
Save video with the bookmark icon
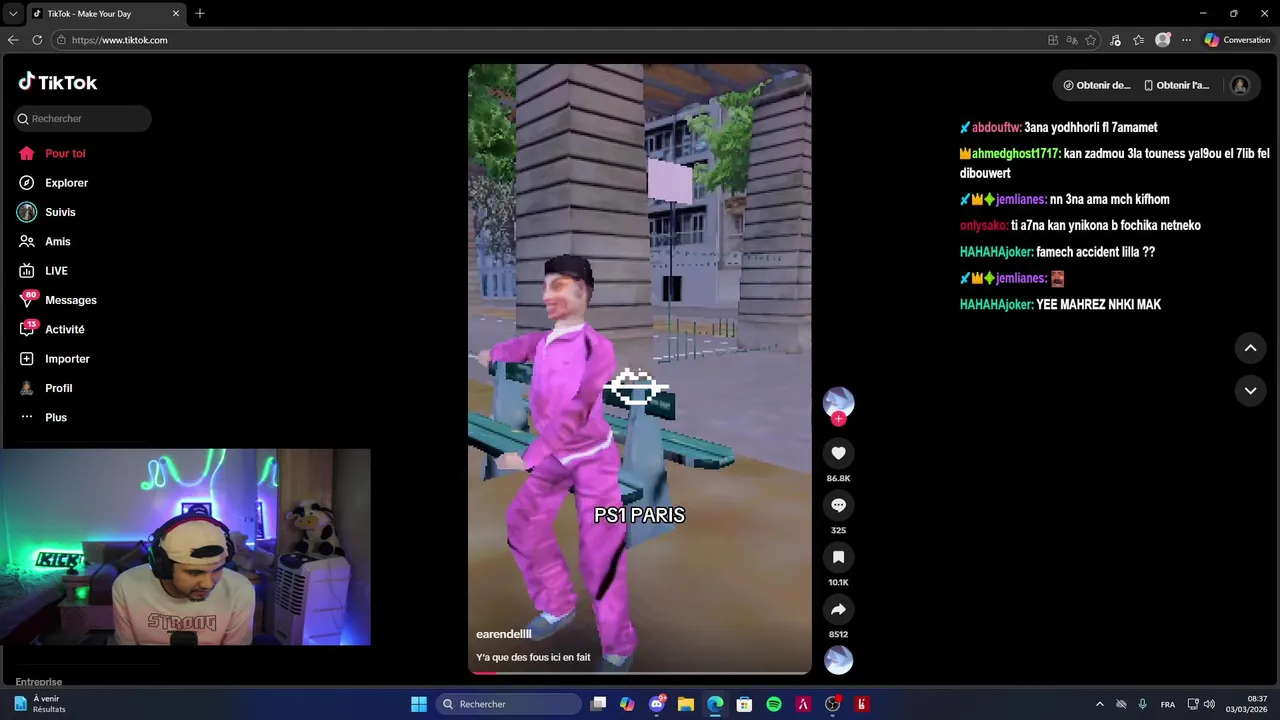838,557
